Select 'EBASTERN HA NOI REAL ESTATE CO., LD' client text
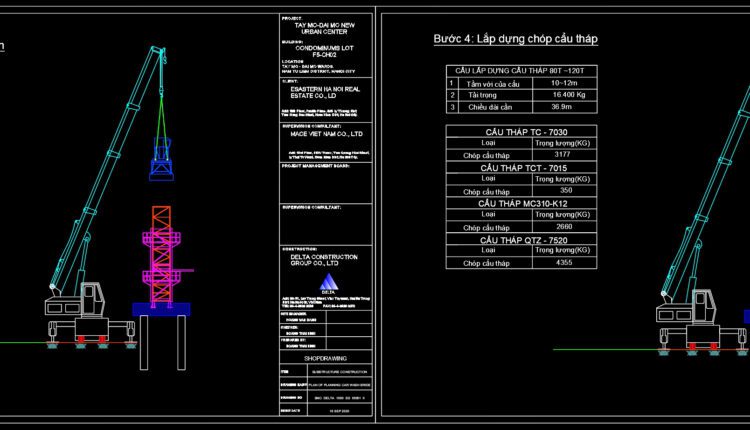Viewport: 750px width, 430px height. [325, 93]
